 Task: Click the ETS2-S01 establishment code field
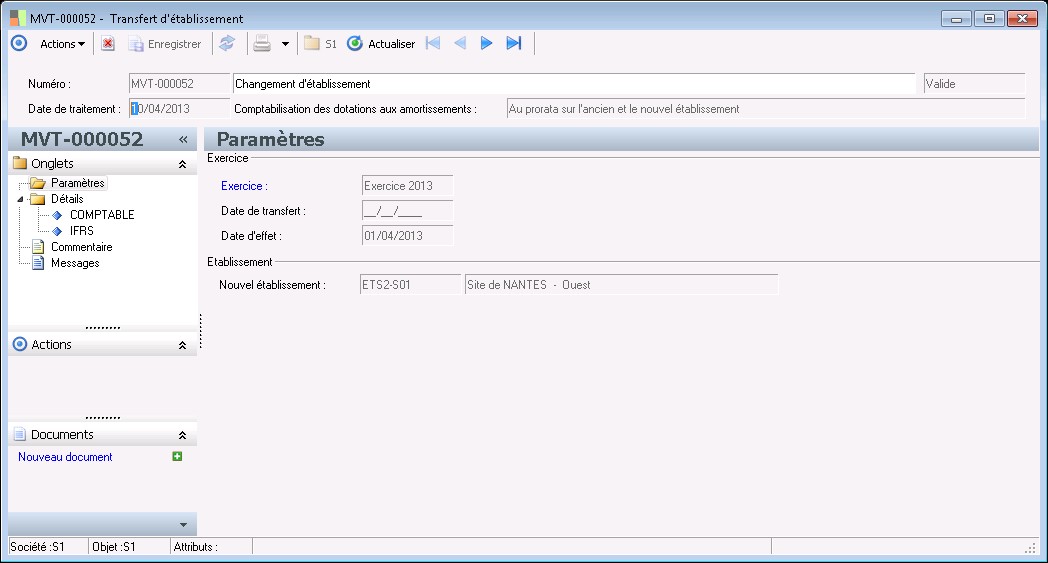(410, 284)
